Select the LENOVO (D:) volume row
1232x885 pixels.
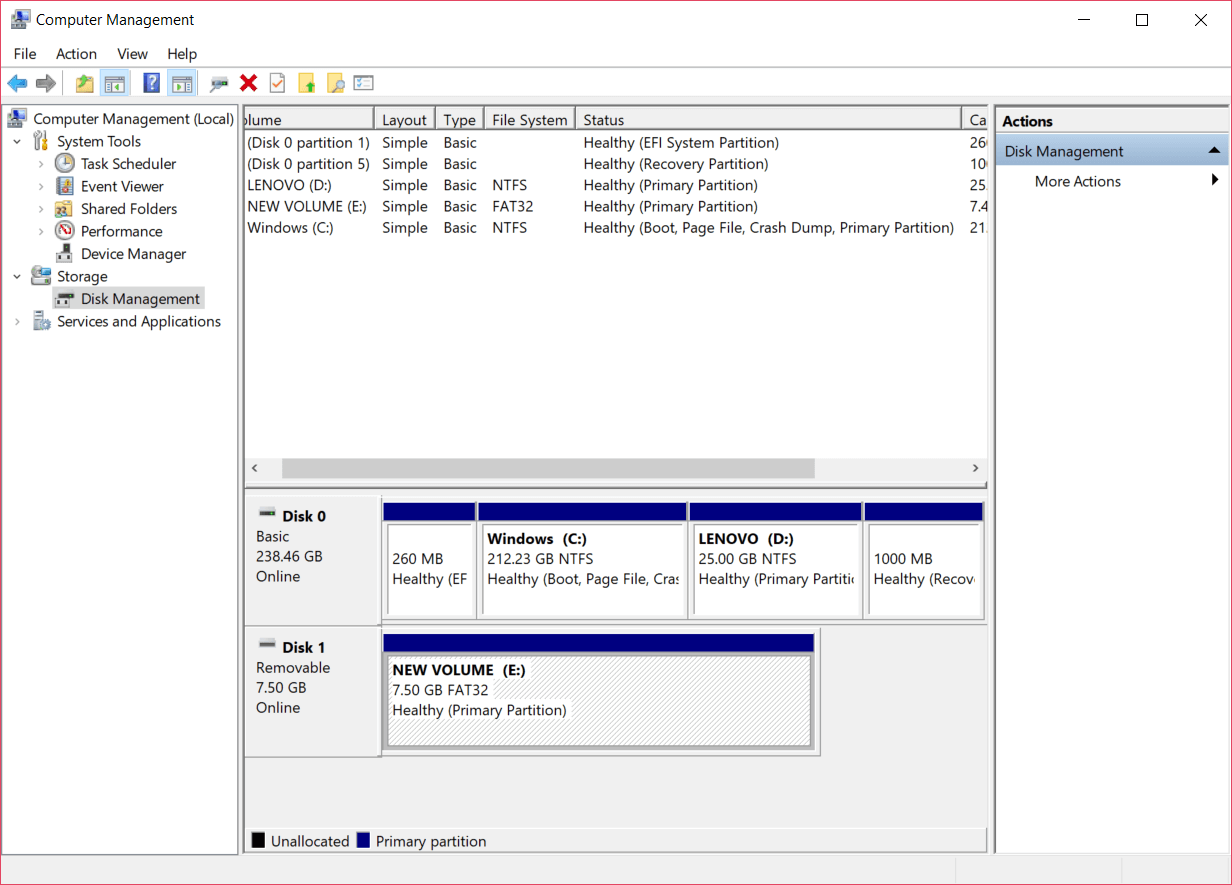(615, 185)
